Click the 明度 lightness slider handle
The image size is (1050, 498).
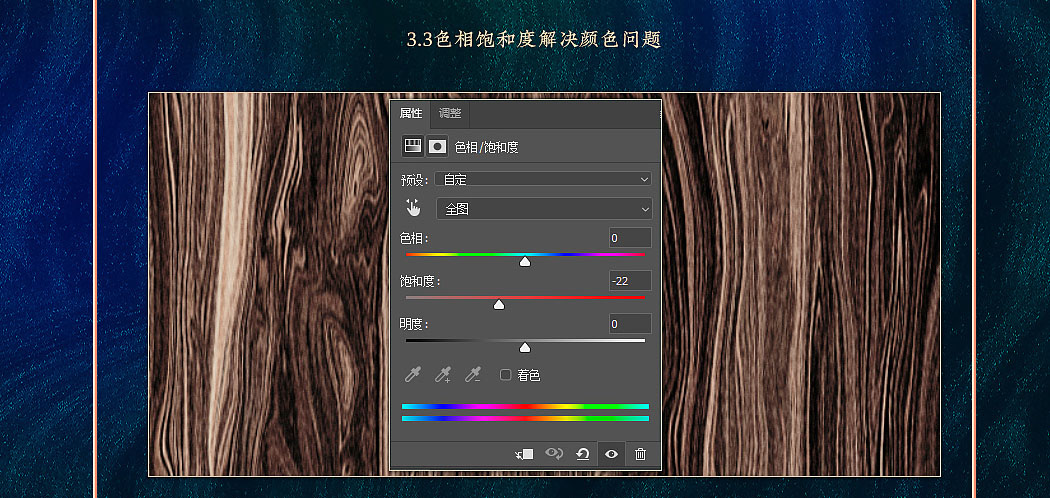[x=525, y=347]
